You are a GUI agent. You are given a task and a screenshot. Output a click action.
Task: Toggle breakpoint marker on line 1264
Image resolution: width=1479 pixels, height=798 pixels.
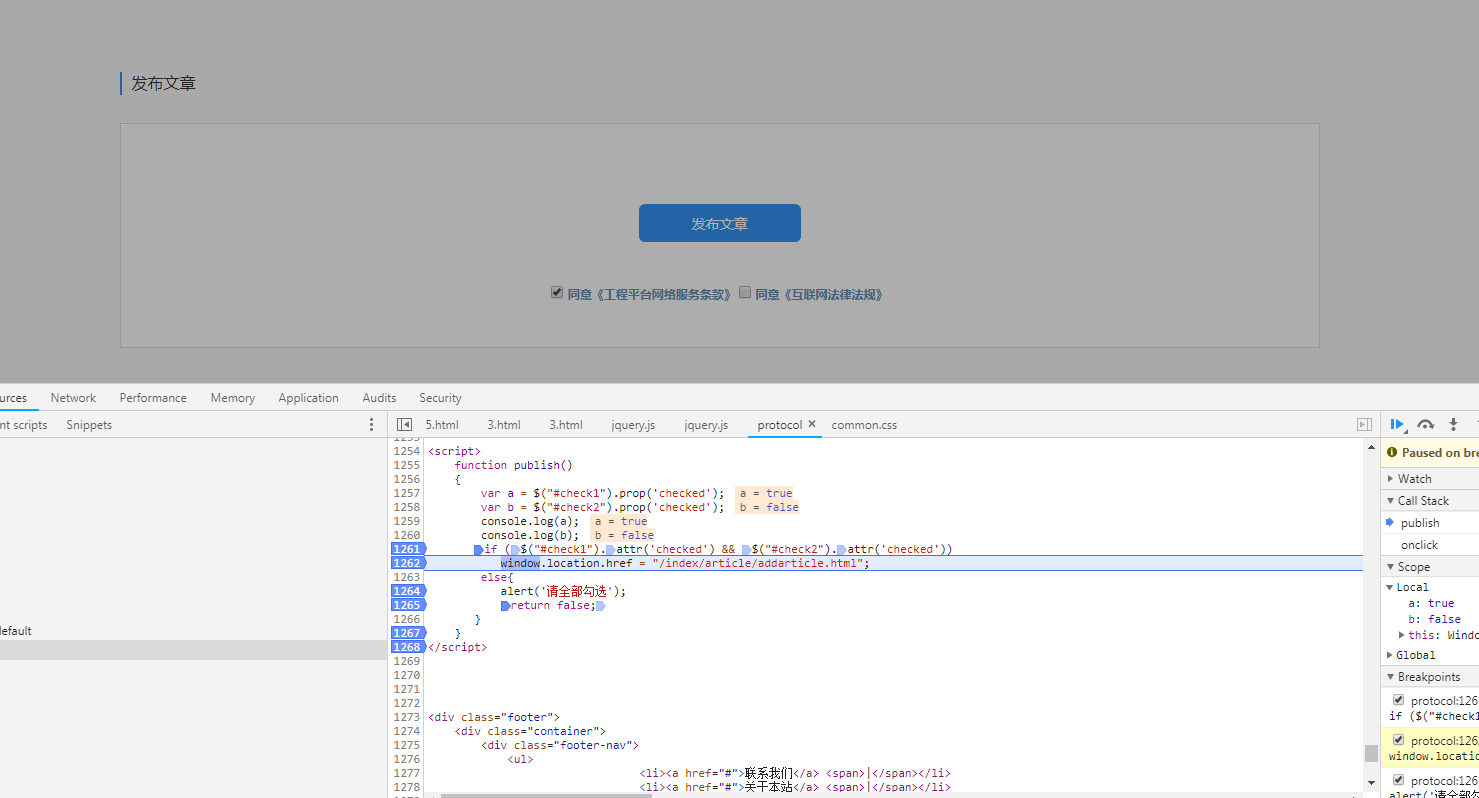click(408, 591)
